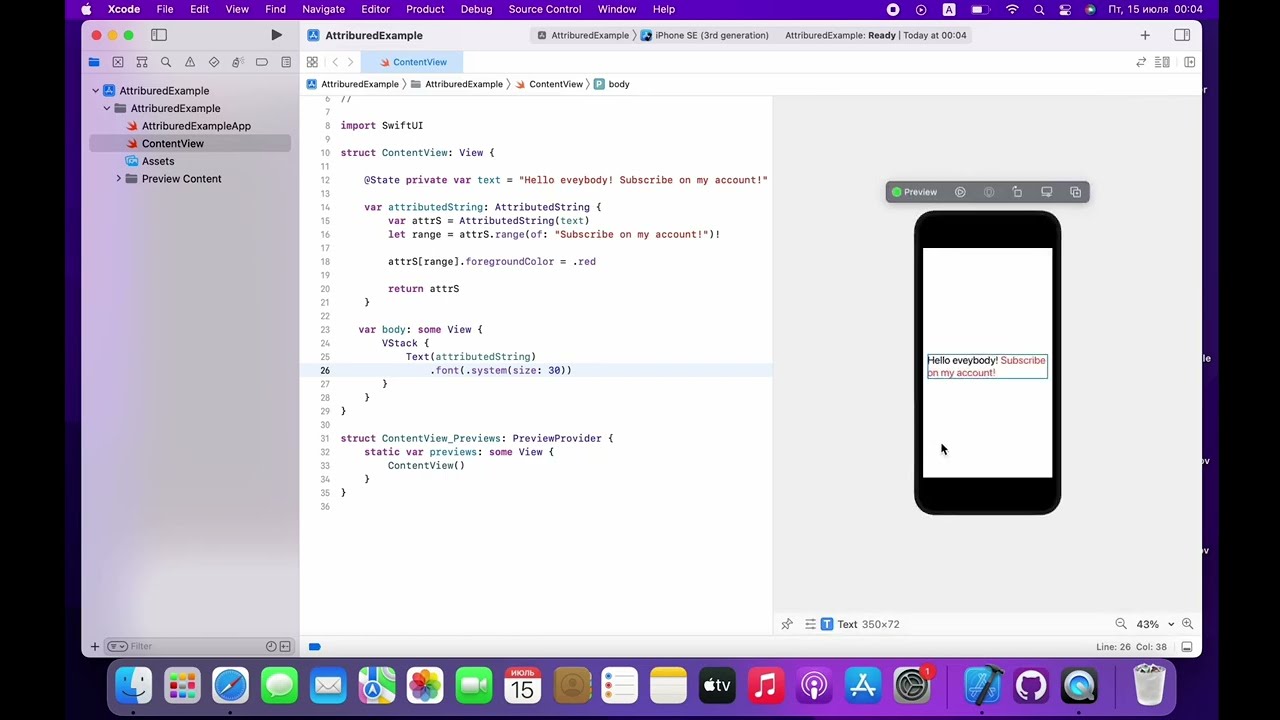Click the Ready activity status

pyautogui.click(x=875, y=35)
